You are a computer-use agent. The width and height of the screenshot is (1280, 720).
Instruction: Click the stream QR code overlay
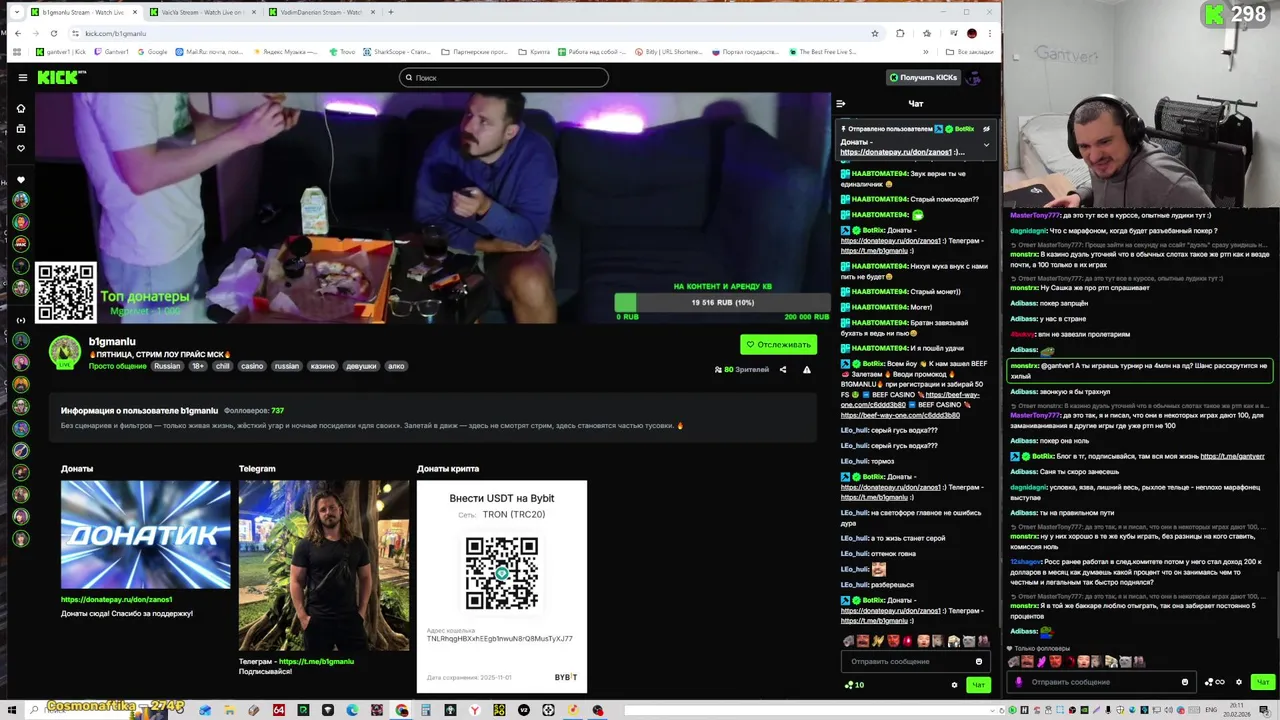click(66, 292)
